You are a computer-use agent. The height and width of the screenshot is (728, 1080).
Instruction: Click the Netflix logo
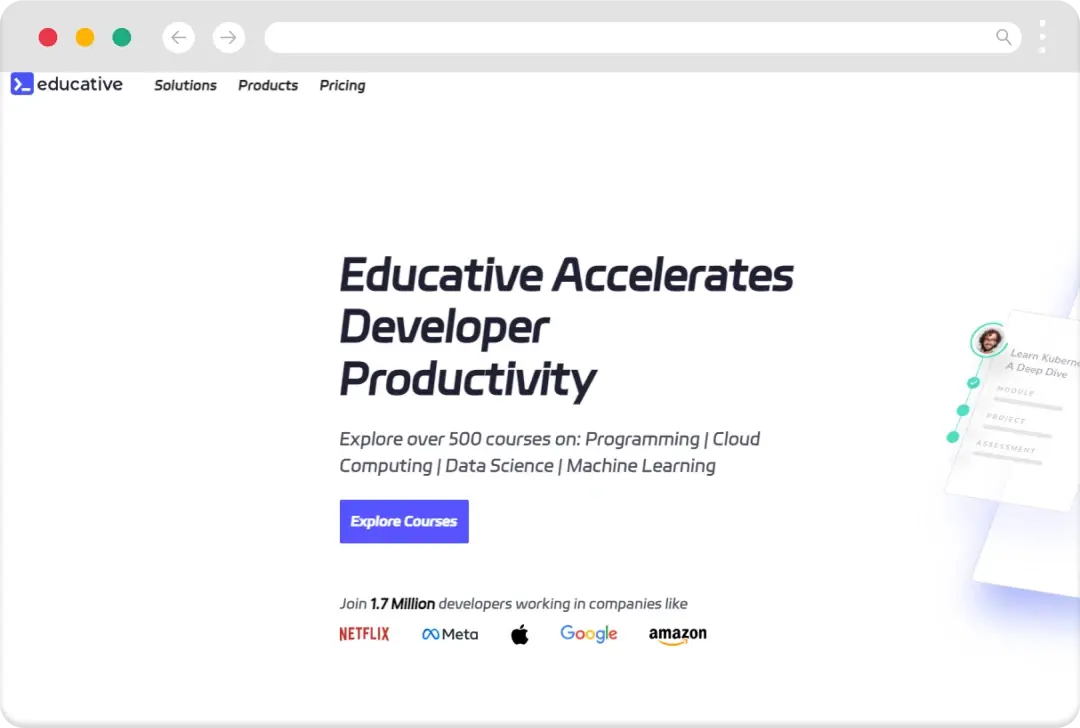click(364, 634)
